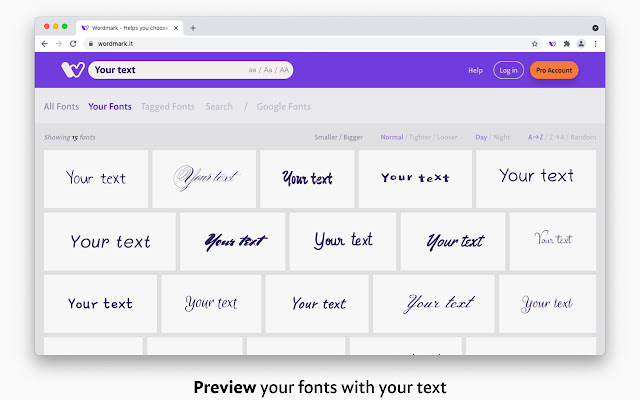Bookmark the page with the star icon
The image size is (640, 400).
click(x=535, y=44)
